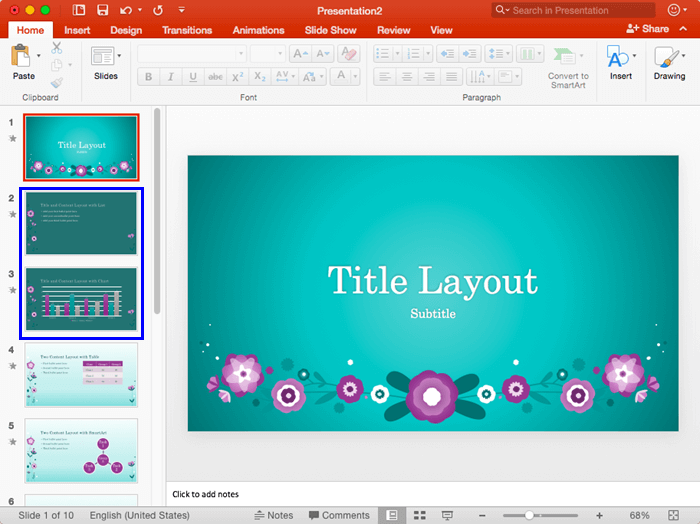The image size is (700, 524).
Task: Click fit slide to window icon
Action: pos(672,515)
